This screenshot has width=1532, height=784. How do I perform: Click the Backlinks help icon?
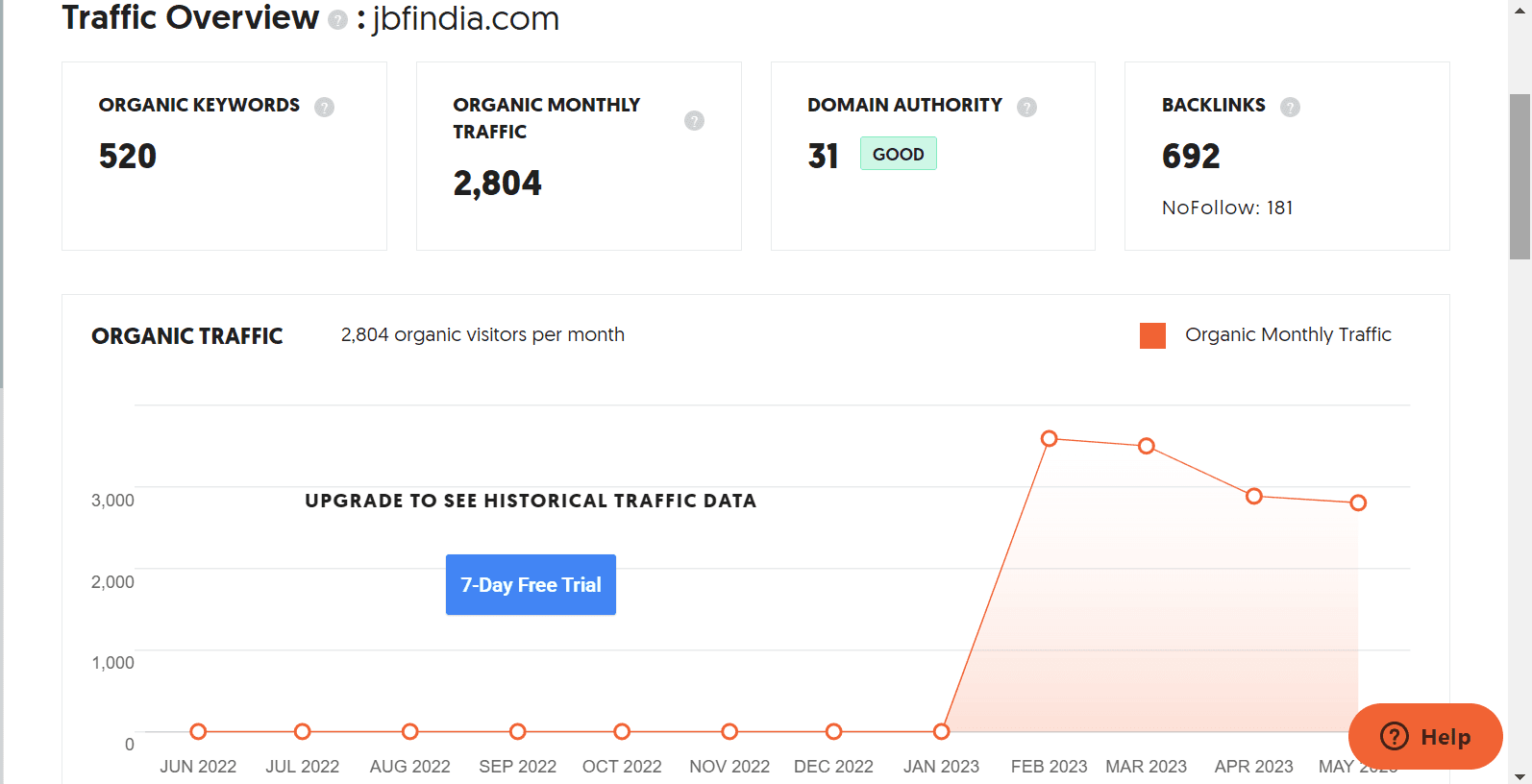[x=1290, y=107]
